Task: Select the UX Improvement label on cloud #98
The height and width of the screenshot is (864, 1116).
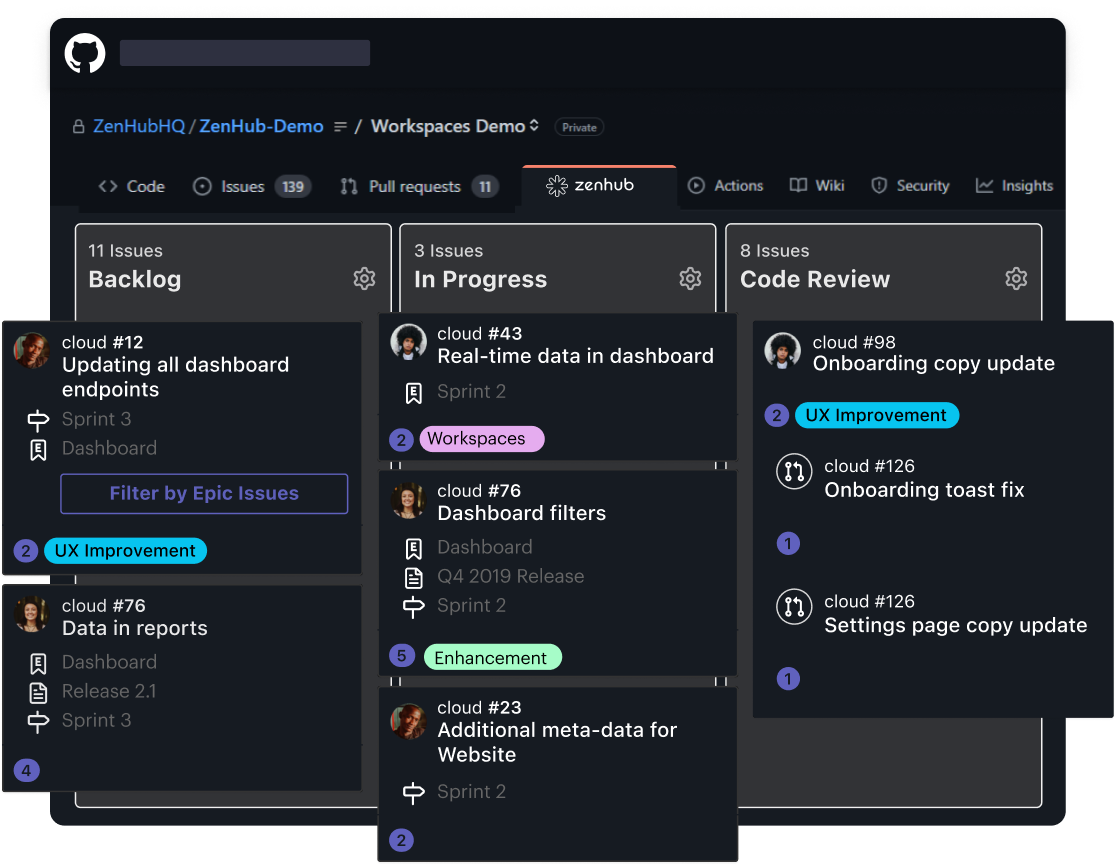Action: click(x=877, y=414)
